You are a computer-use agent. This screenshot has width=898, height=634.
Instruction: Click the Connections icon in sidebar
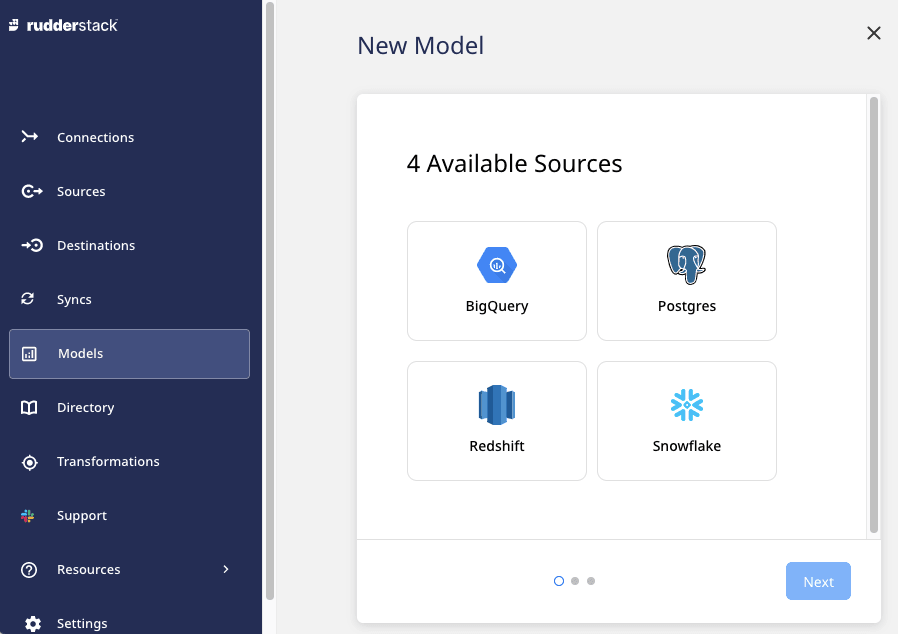click(x=30, y=137)
